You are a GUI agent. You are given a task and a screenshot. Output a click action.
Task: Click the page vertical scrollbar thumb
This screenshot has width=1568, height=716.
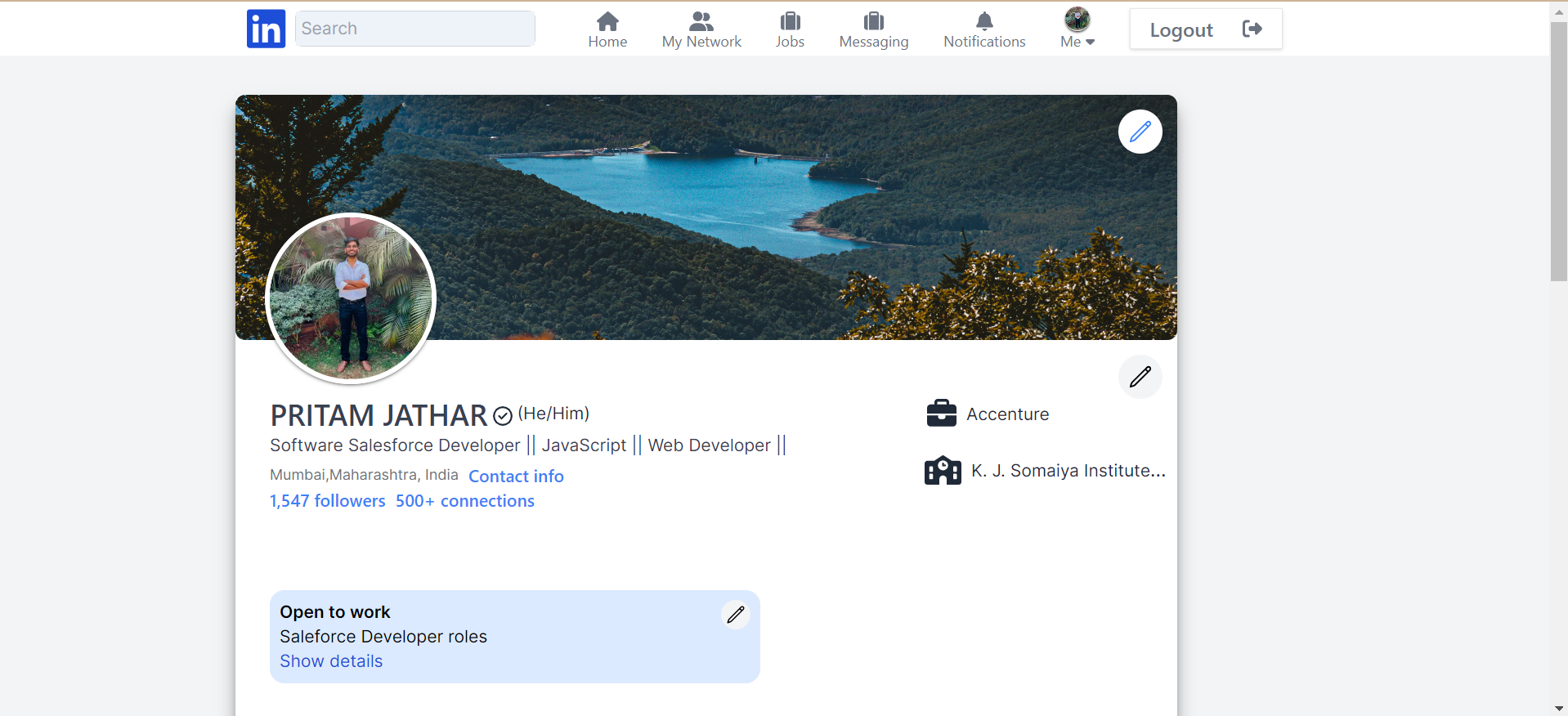pos(1558,152)
